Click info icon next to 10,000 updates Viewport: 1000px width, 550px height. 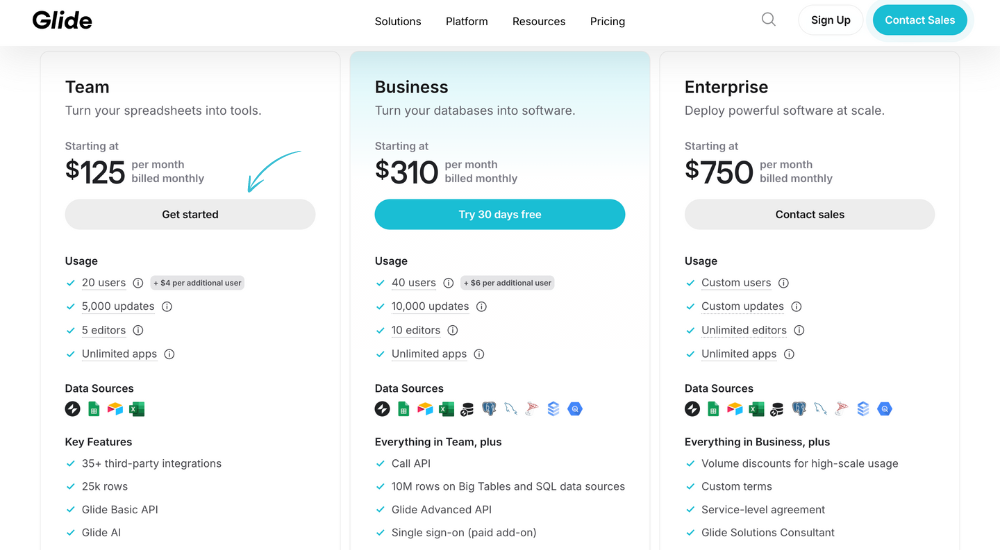click(482, 306)
